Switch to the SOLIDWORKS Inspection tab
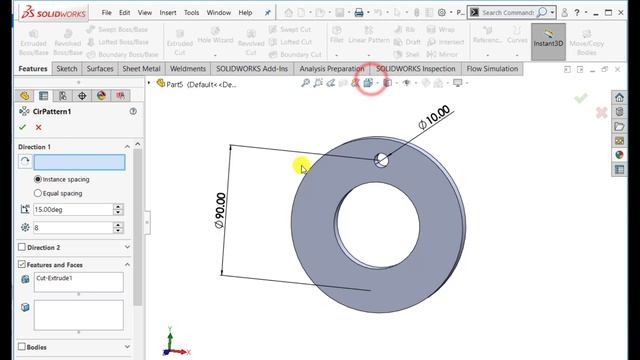The height and width of the screenshot is (360, 640). point(416,69)
